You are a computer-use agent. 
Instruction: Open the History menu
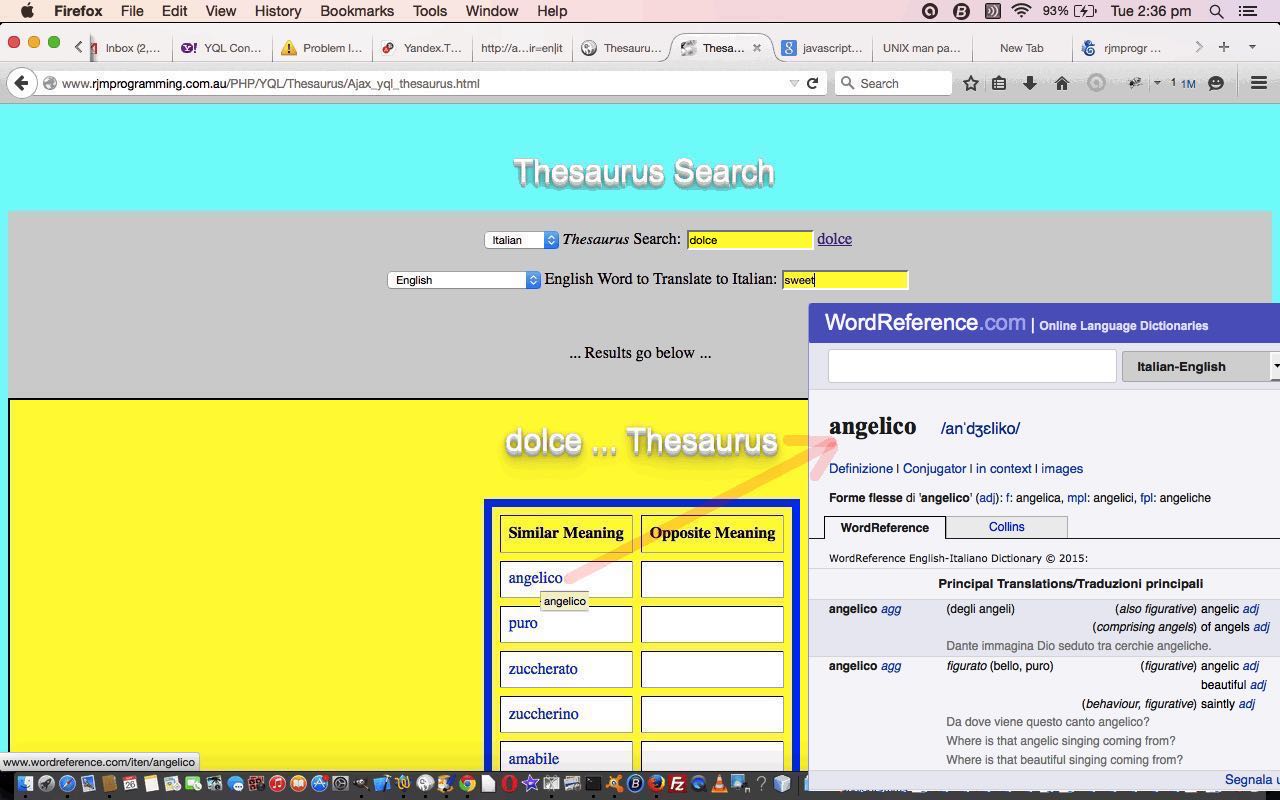click(x=277, y=11)
